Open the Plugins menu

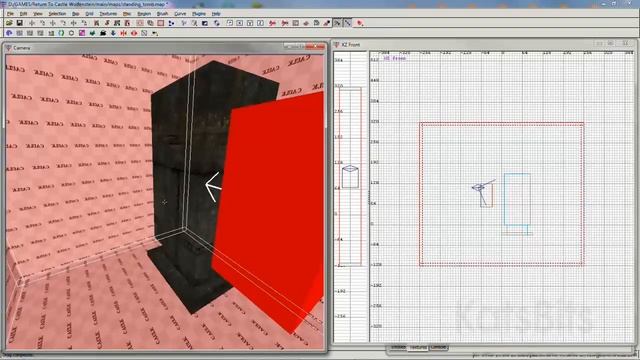[199, 13]
